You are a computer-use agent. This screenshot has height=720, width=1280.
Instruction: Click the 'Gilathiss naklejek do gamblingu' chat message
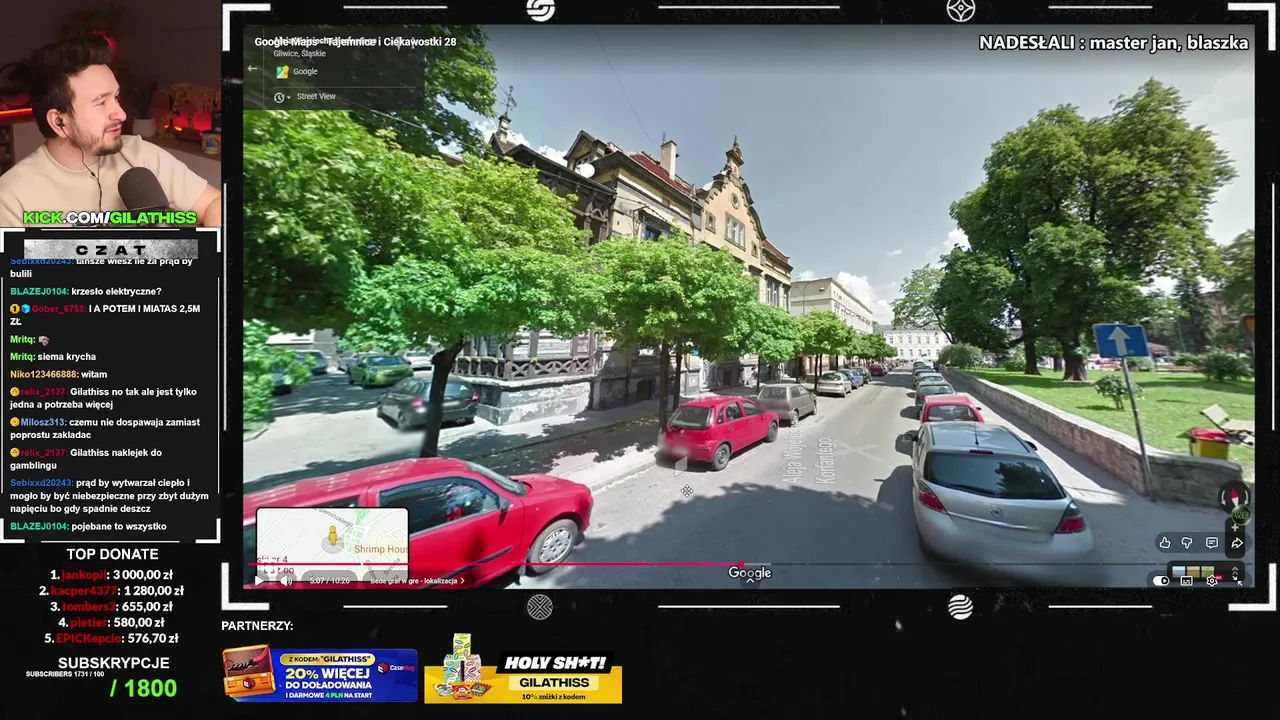point(86,459)
